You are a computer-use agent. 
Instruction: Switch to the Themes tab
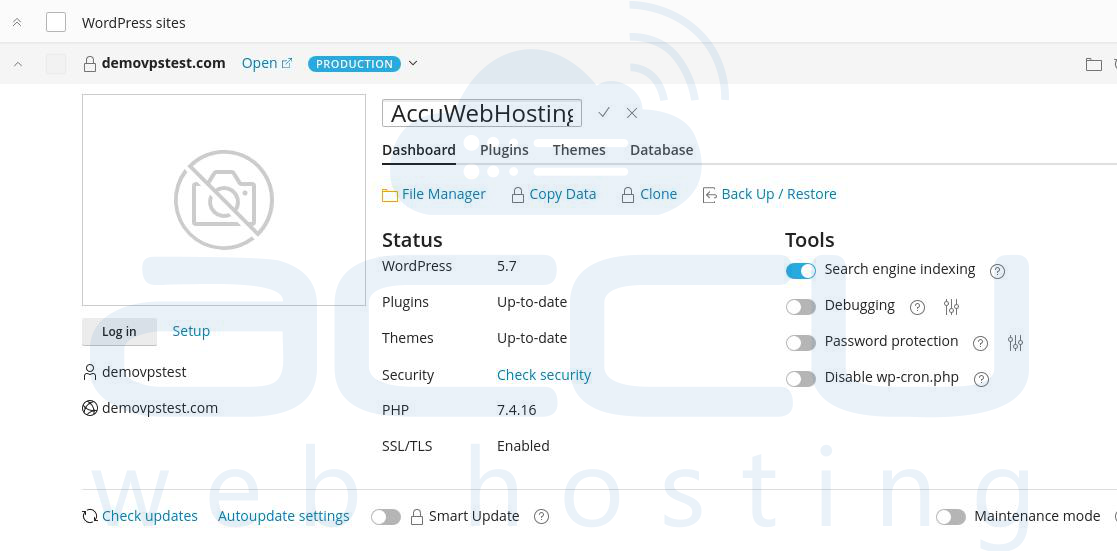coord(579,150)
